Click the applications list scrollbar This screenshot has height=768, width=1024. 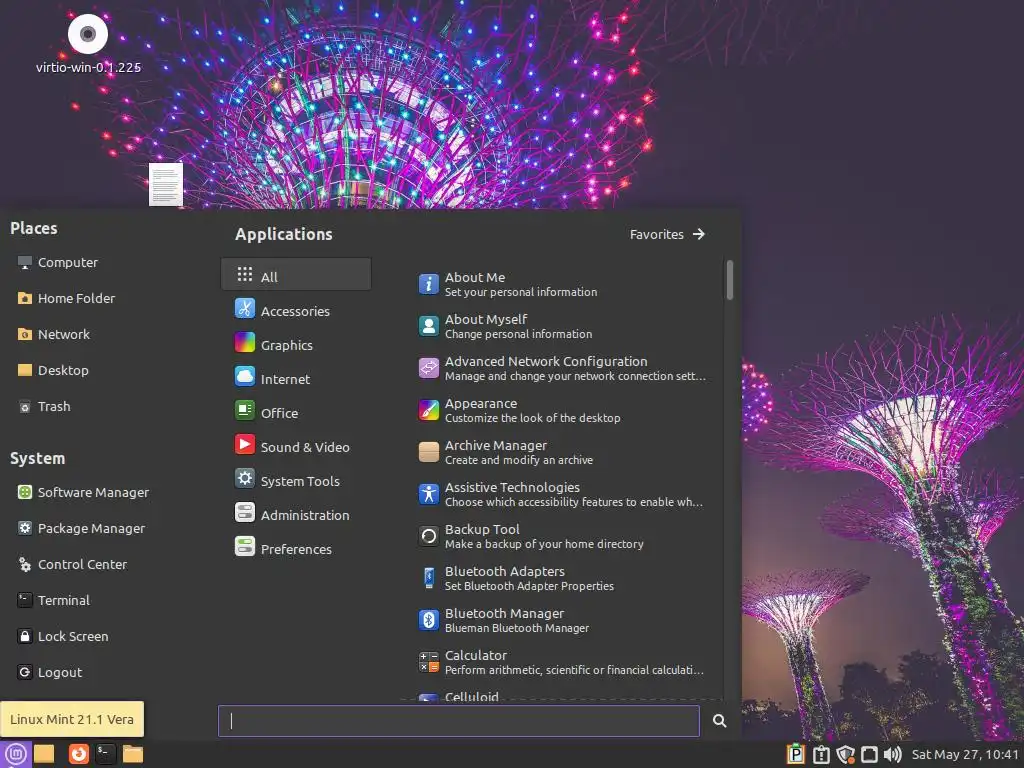tap(729, 280)
